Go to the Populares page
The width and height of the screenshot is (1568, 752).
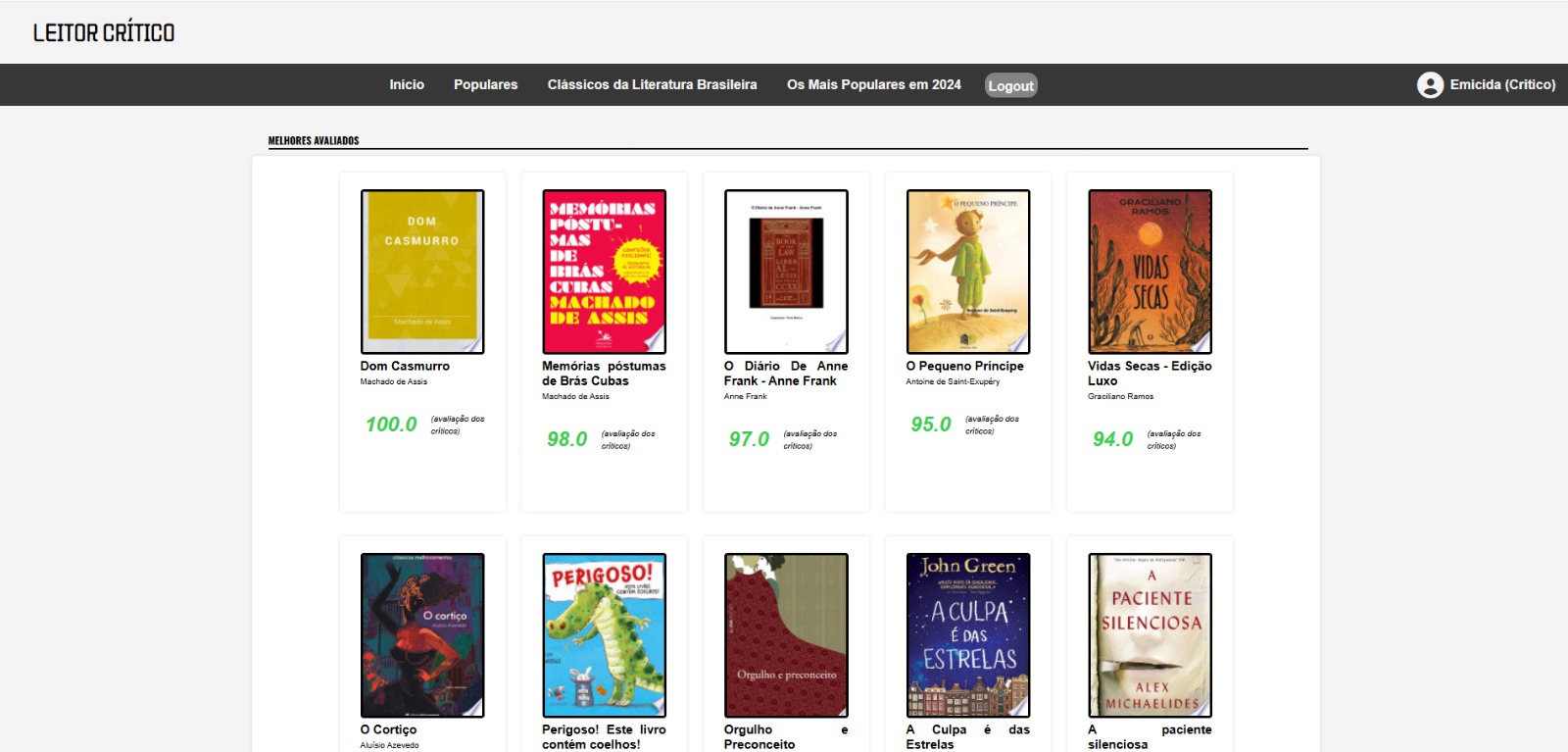[485, 85]
